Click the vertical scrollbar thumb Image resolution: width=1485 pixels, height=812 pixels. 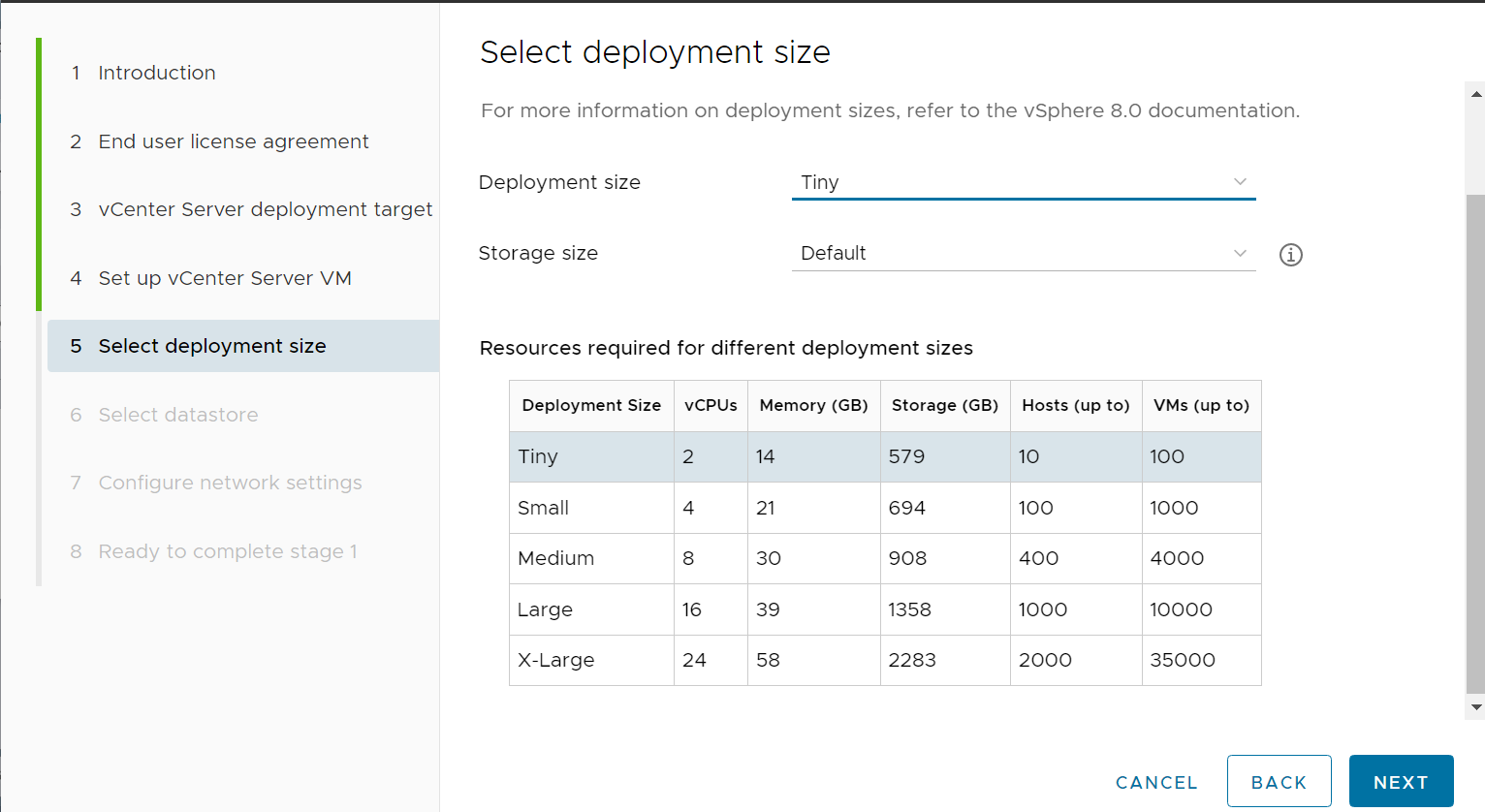[1476, 444]
